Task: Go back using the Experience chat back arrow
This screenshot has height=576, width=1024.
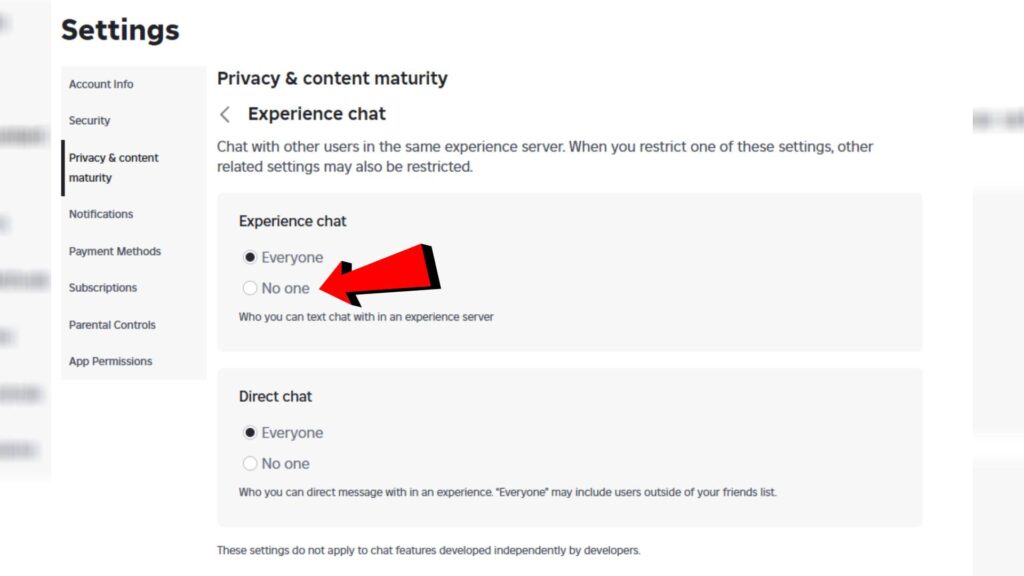Action: [225, 115]
